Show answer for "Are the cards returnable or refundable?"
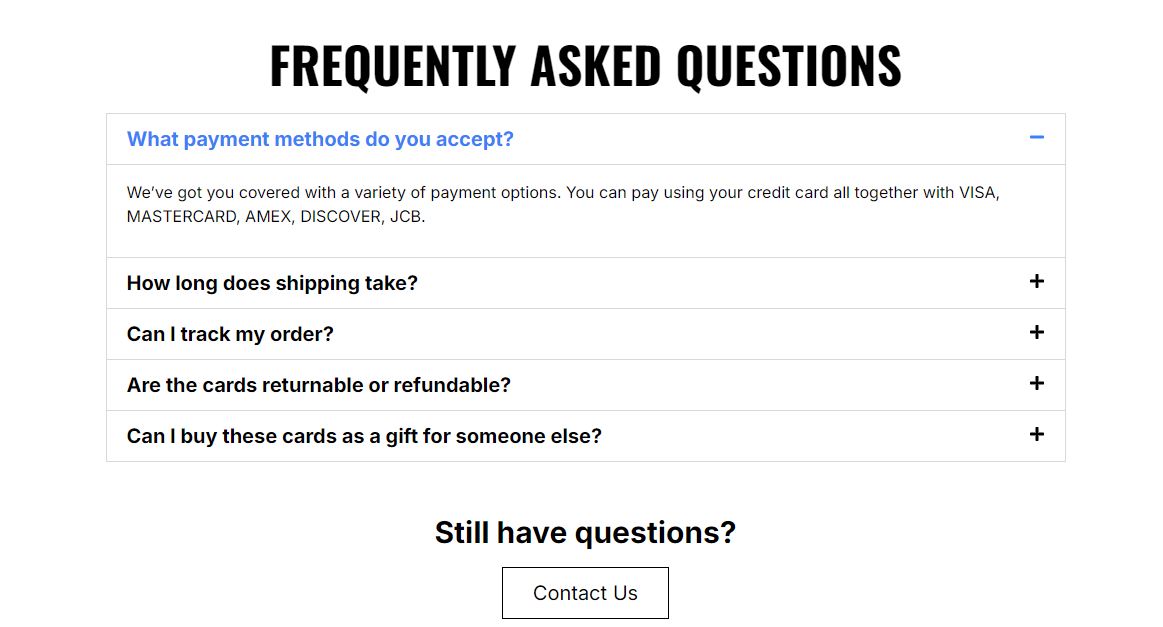Viewport: 1163px width, 627px height. click(x=318, y=385)
